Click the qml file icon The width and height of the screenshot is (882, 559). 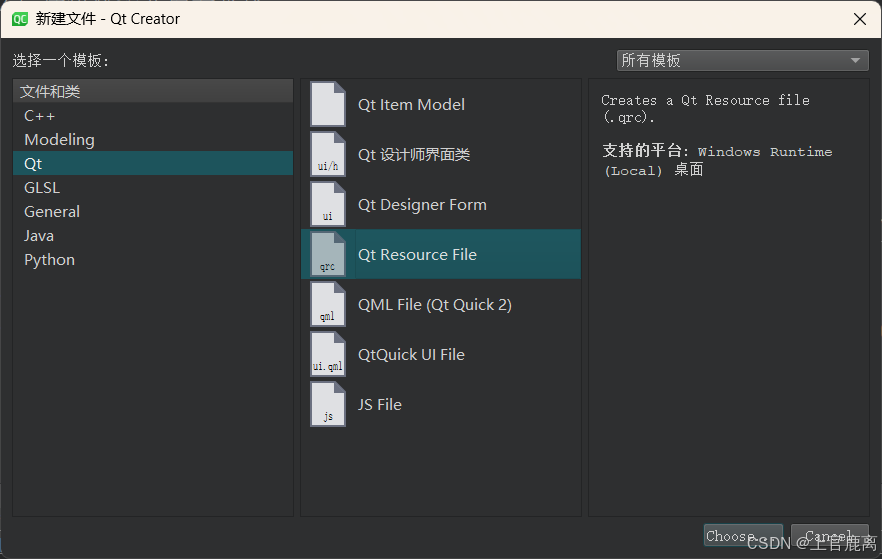coord(328,304)
